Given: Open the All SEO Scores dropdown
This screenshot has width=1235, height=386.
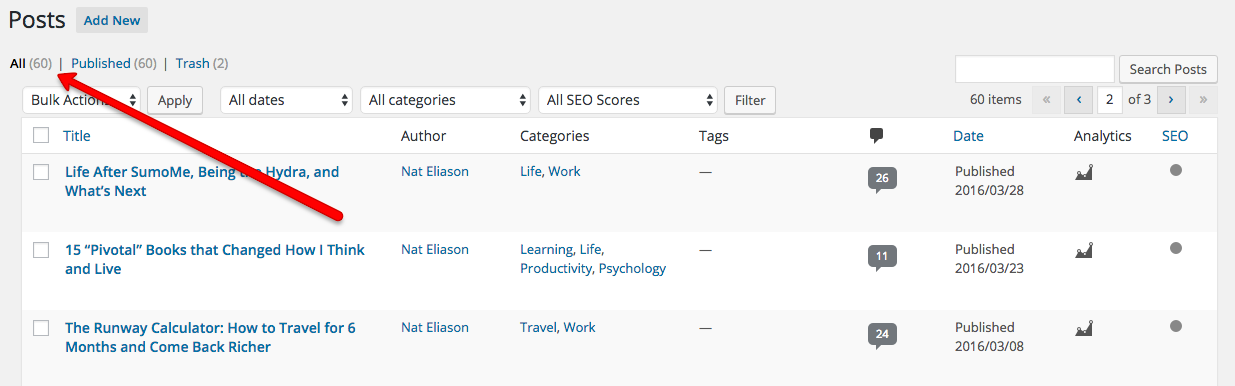Looking at the screenshot, I should (x=628, y=100).
